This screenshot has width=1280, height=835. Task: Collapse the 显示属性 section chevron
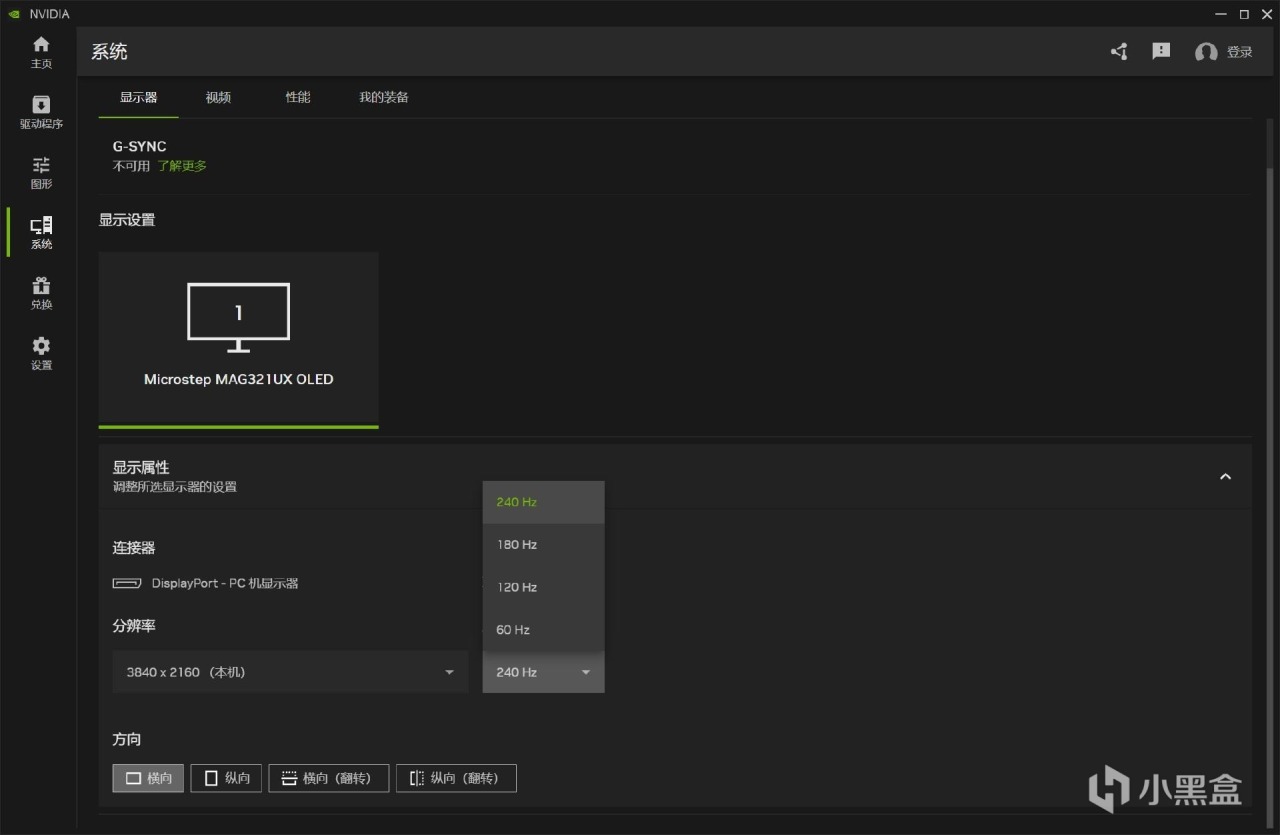(x=1225, y=477)
